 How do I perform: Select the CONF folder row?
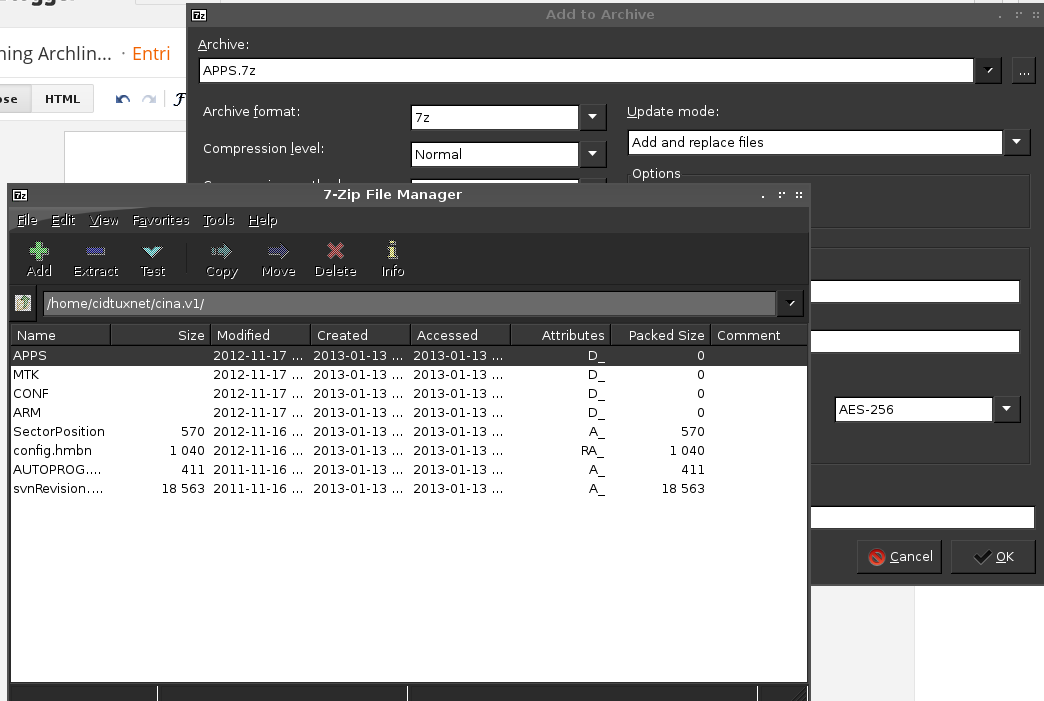pyautogui.click(x=409, y=393)
